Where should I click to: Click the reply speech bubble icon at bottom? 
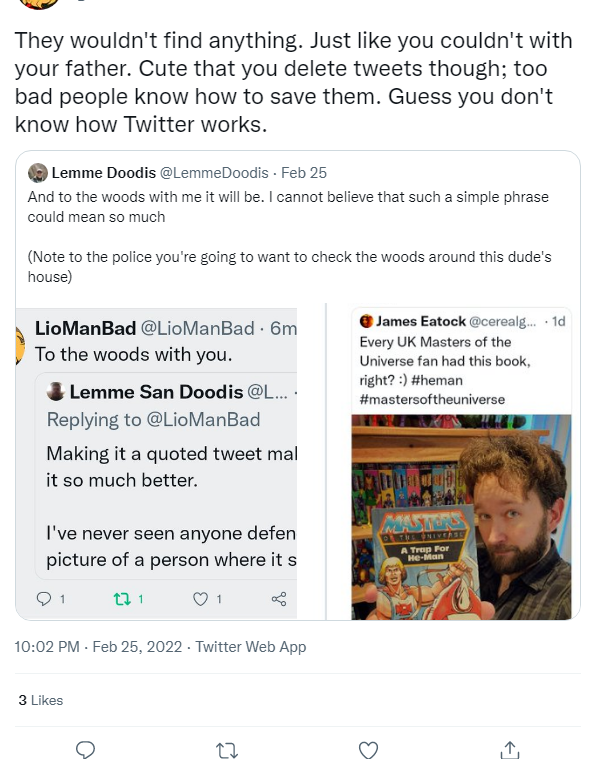(x=85, y=749)
